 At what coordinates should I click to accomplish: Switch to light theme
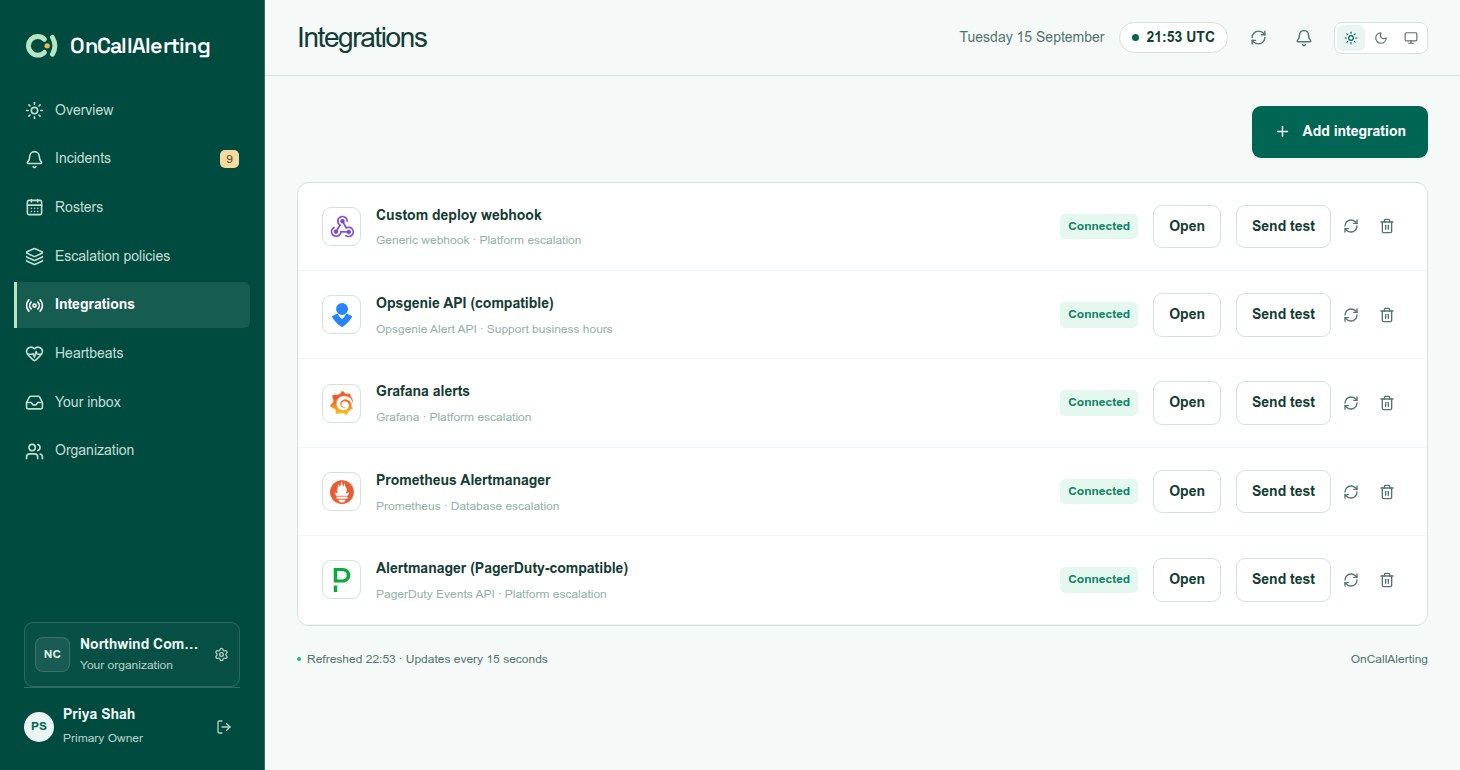(1351, 38)
